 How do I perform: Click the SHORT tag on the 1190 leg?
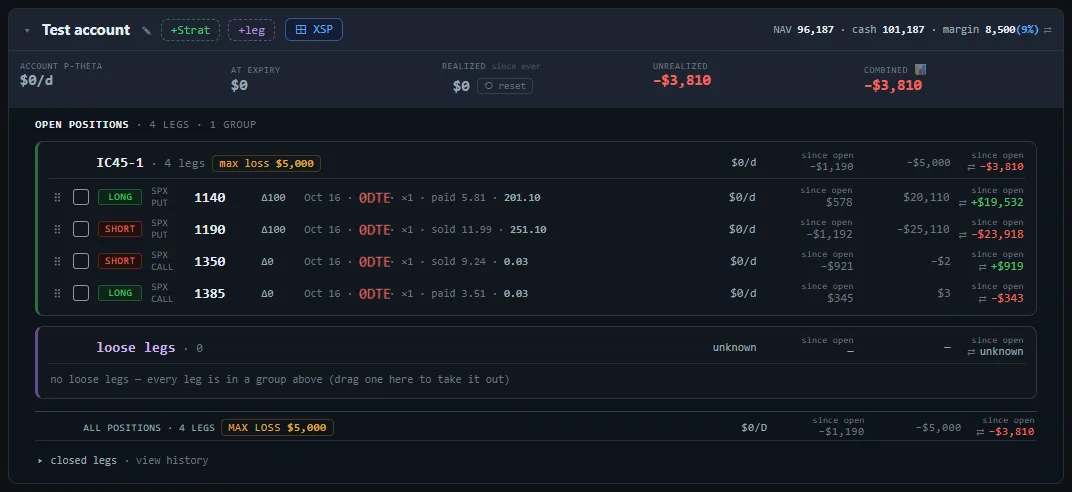(x=120, y=229)
